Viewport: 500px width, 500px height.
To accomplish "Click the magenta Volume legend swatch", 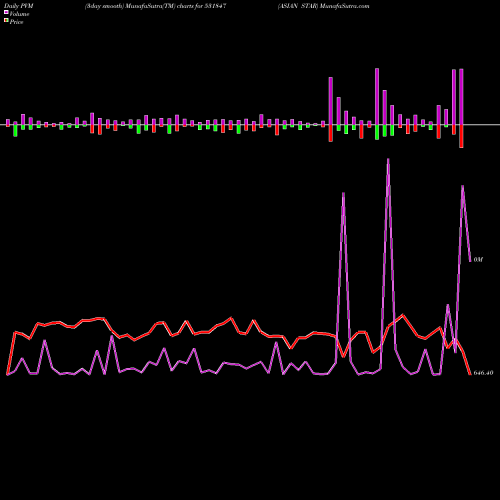I will [x=6, y=12].
